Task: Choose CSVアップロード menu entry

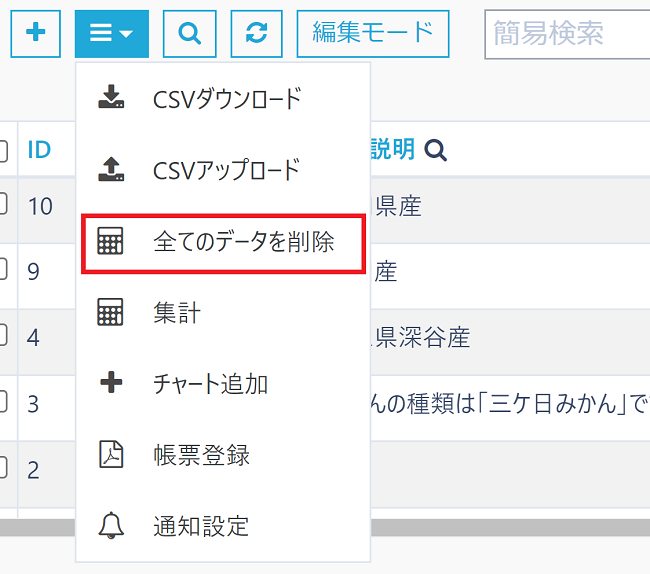Action: 226,170
